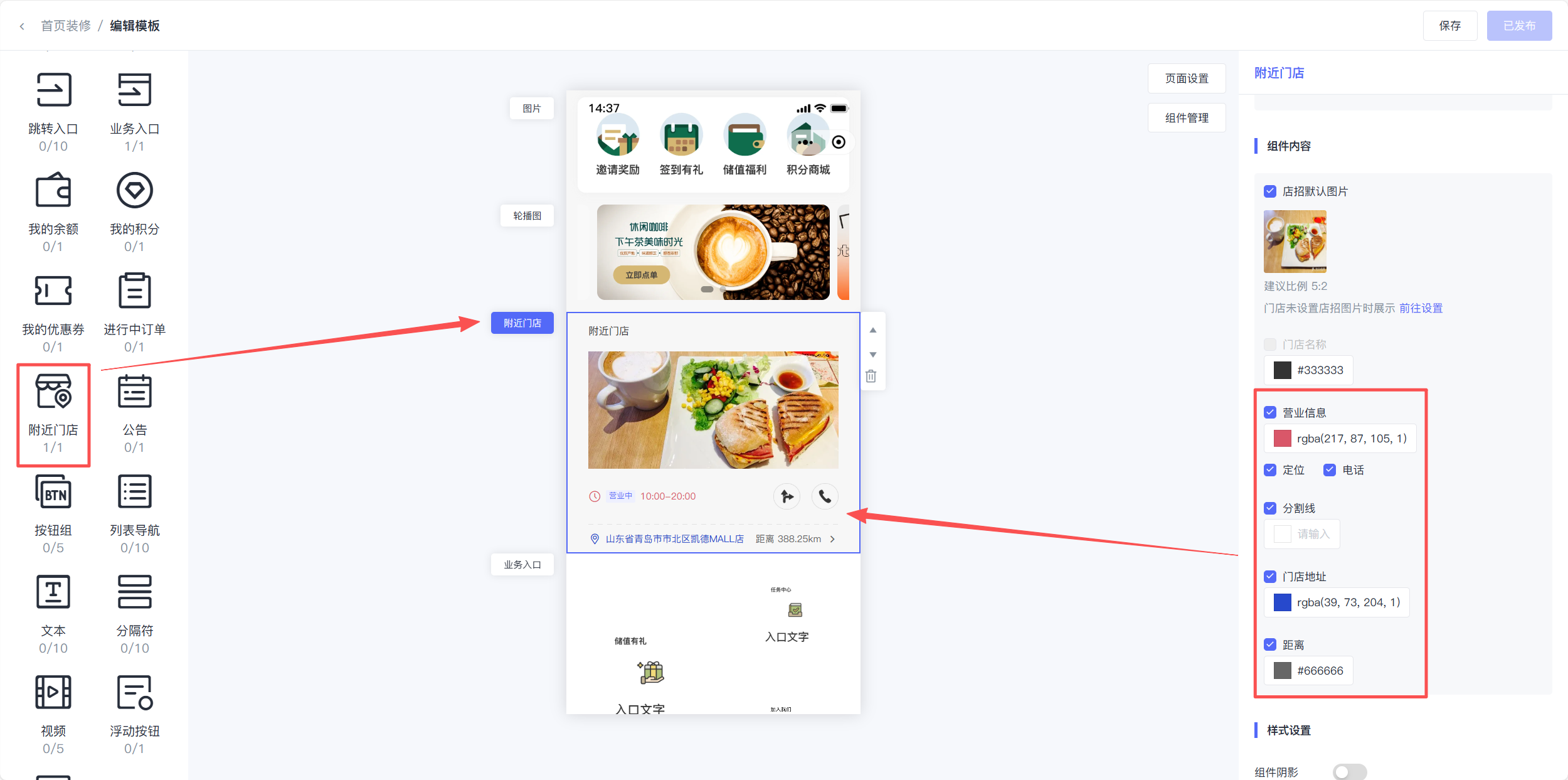Select the 跳转入口 component icon
The image size is (1568, 780).
(53, 90)
